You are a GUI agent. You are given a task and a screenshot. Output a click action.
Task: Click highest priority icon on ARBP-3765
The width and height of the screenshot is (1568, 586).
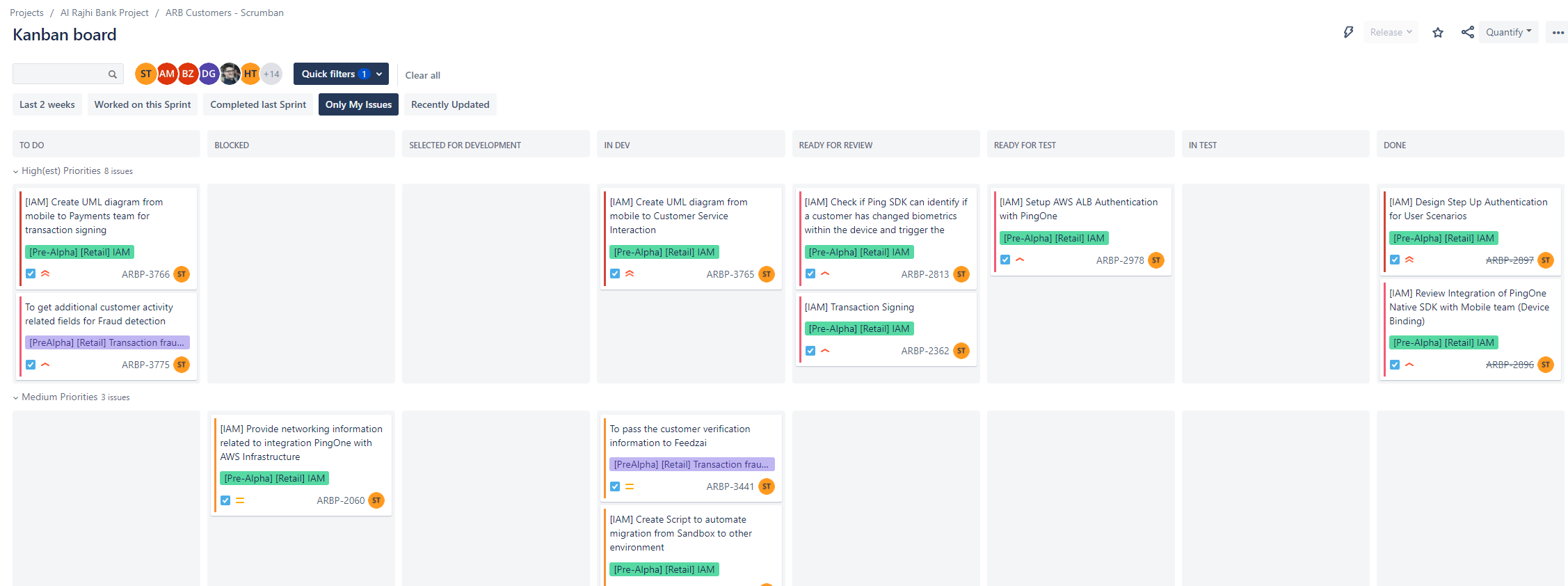coord(630,274)
